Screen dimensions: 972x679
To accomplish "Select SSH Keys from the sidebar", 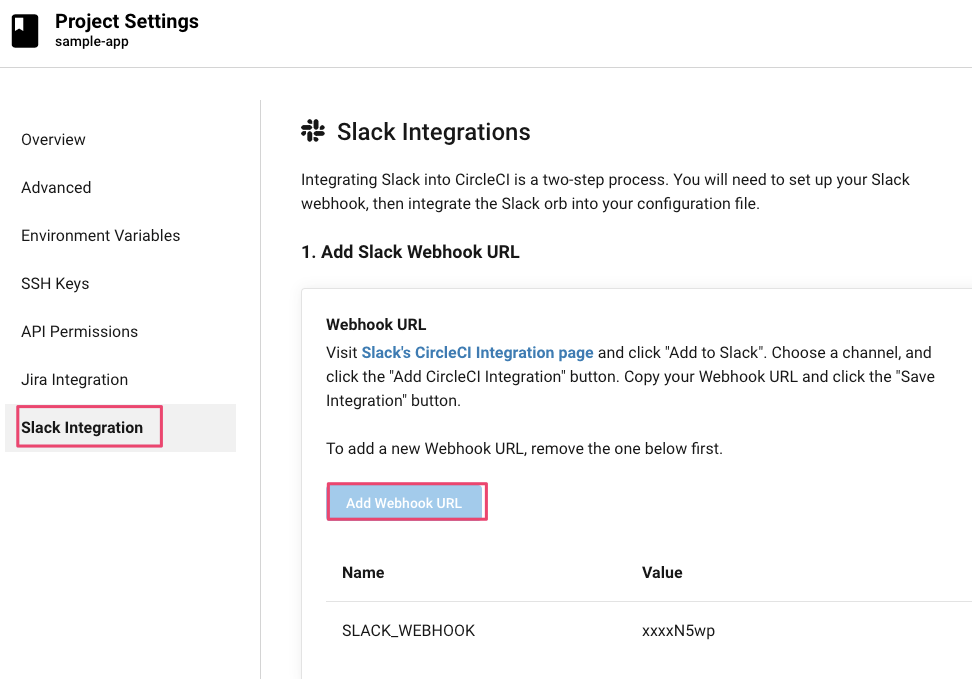I will coord(55,284).
